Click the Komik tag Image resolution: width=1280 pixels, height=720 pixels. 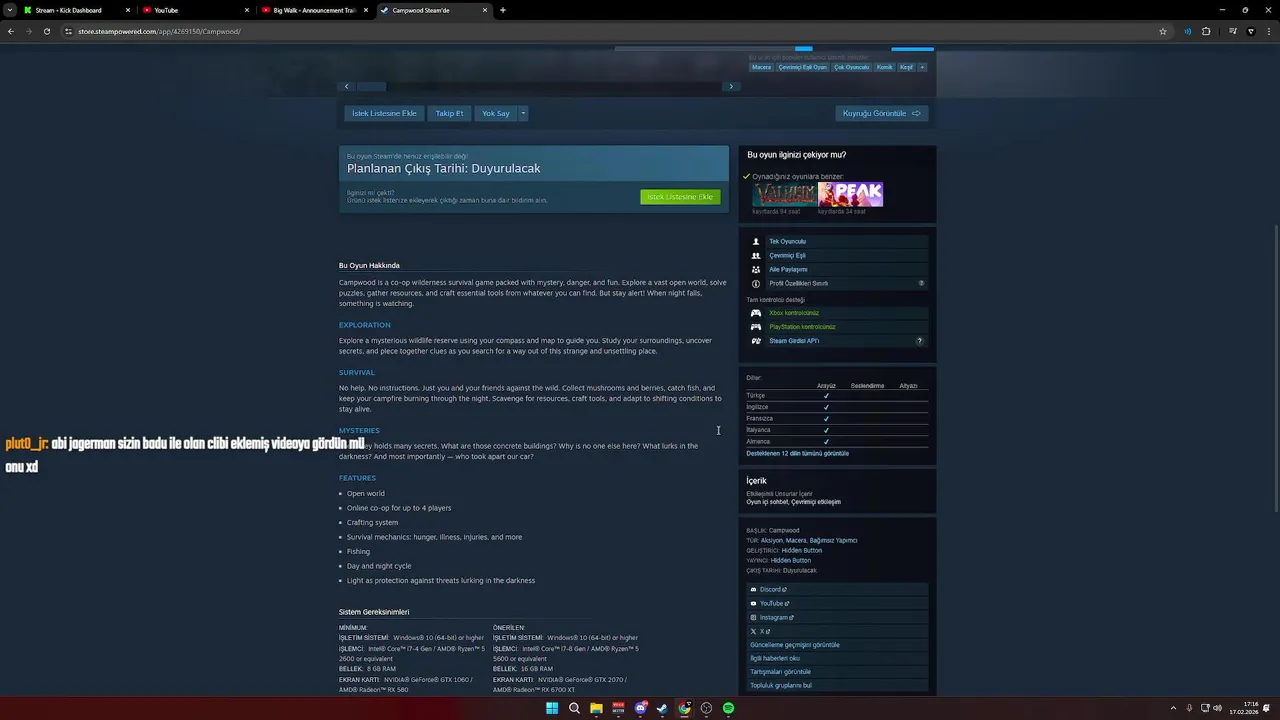pos(885,67)
